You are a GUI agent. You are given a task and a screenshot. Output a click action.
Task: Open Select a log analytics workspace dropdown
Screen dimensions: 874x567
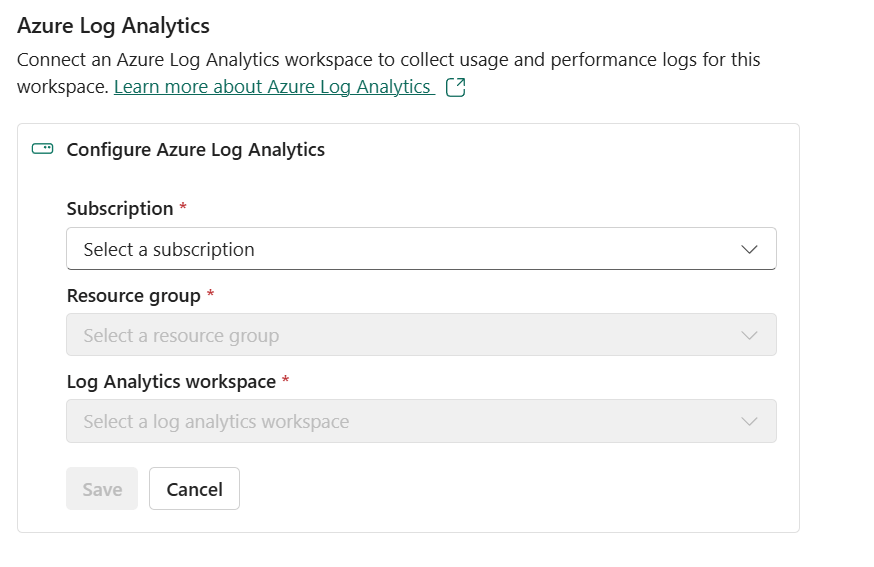(420, 421)
